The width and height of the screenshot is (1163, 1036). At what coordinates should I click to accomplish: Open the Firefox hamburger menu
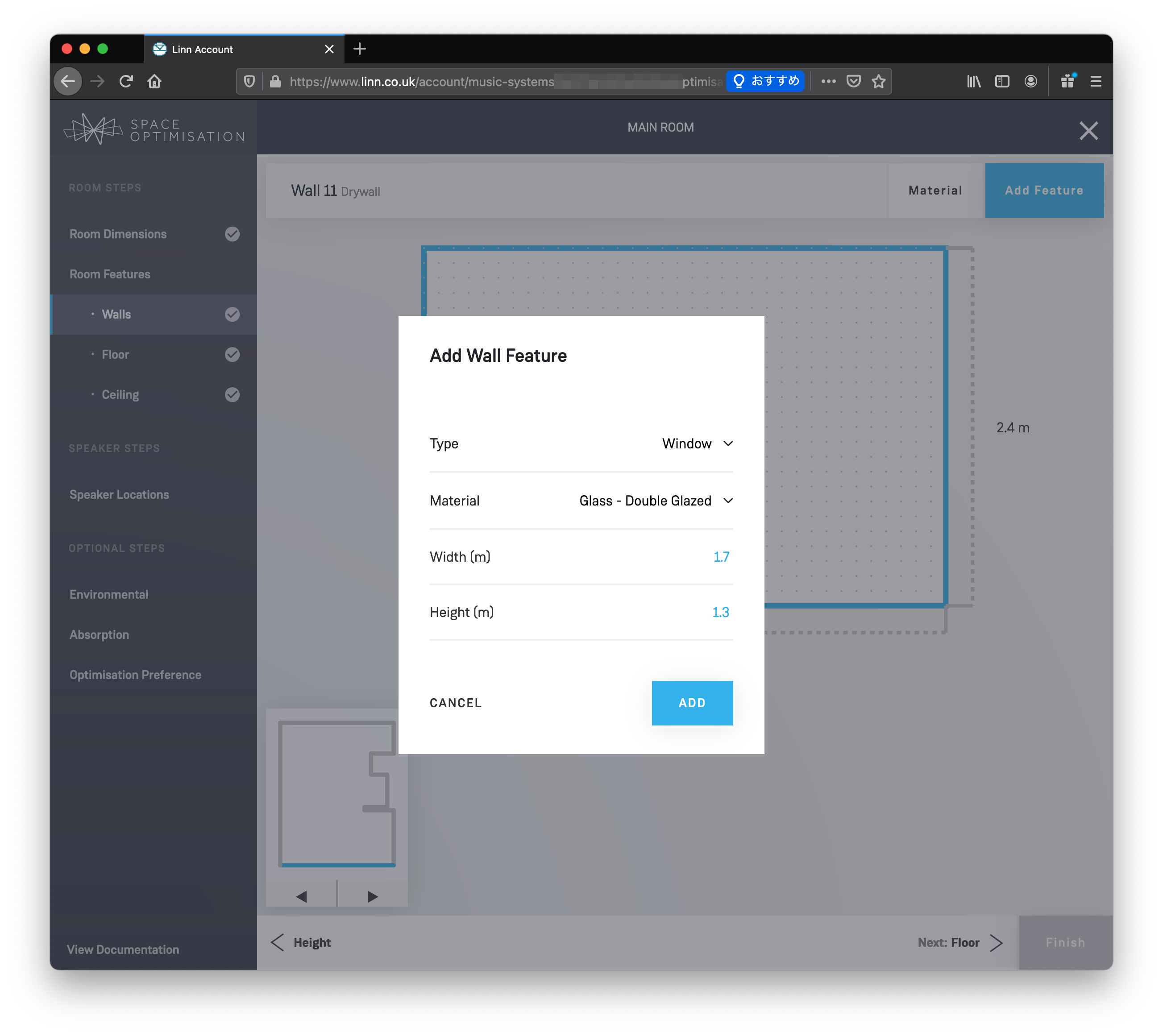point(1096,81)
